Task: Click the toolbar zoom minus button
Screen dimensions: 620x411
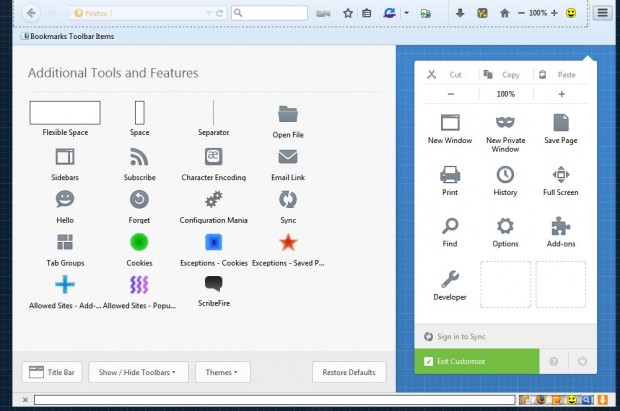Action: pyautogui.click(x=522, y=13)
